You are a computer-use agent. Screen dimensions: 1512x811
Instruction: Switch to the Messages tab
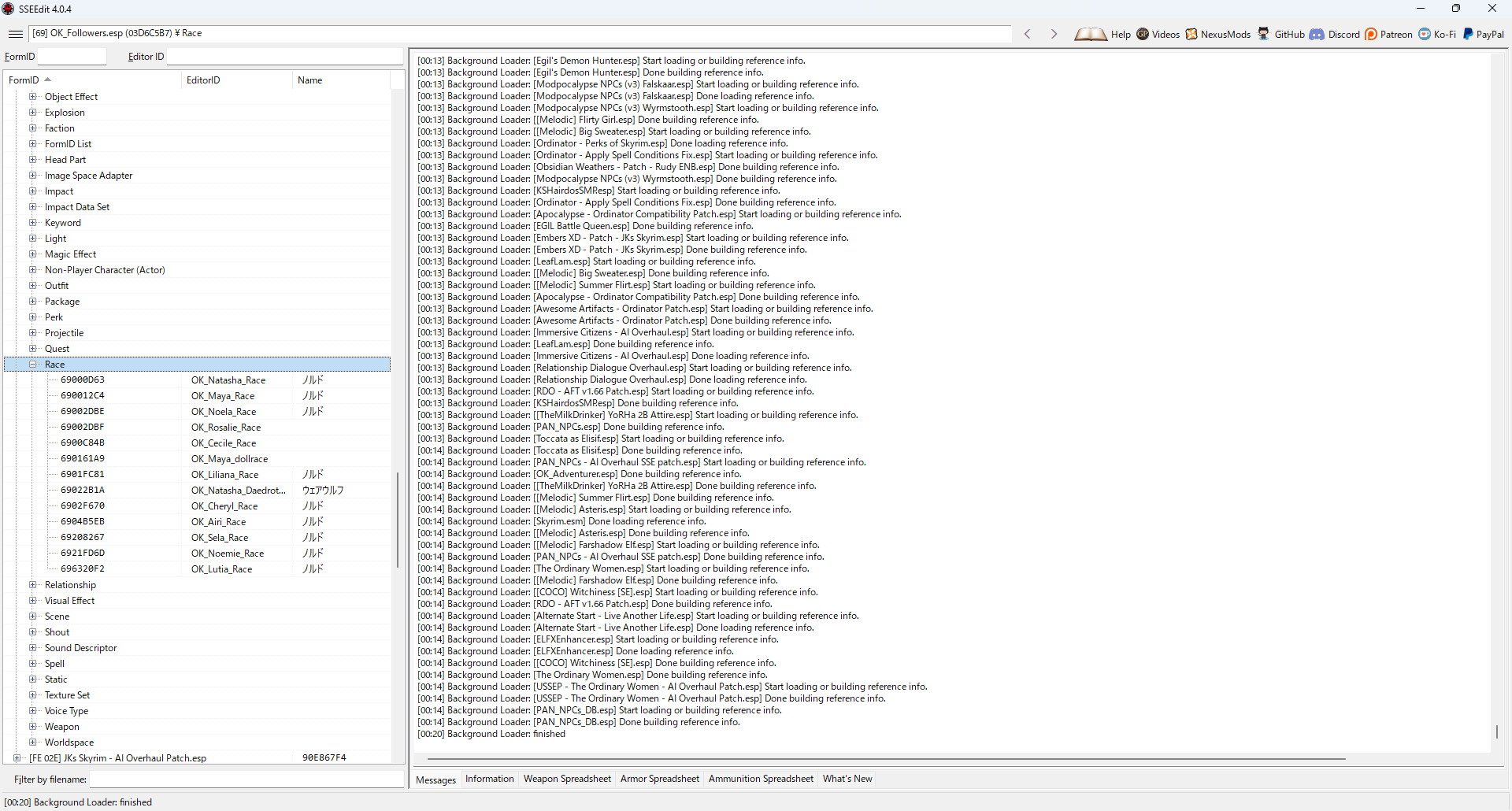(435, 780)
